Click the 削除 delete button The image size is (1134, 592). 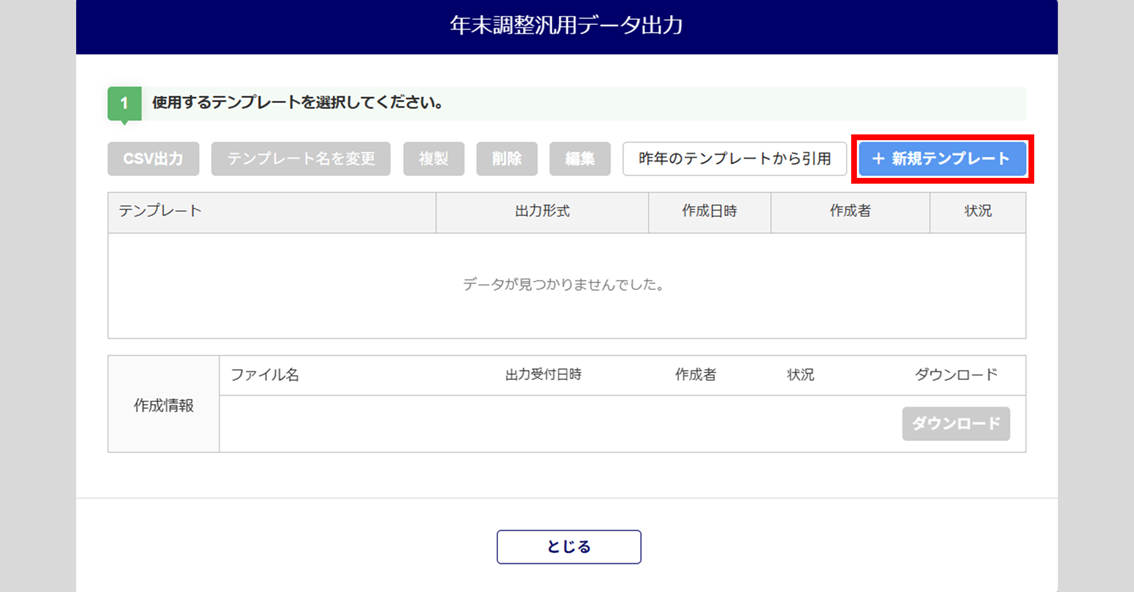pos(507,159)
